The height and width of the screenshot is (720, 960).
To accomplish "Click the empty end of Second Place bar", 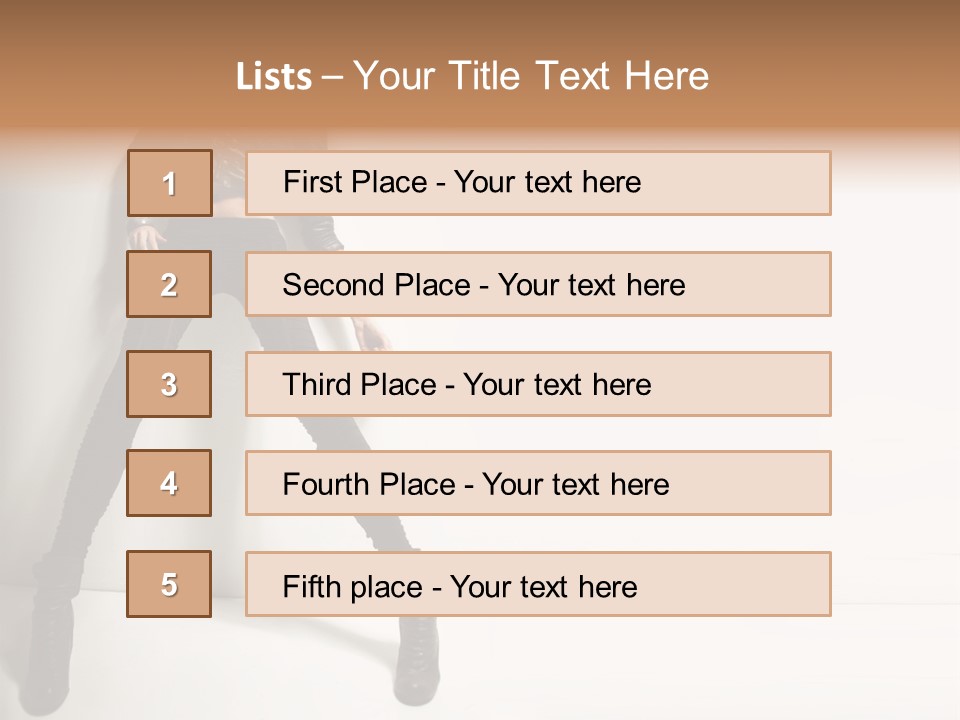I will click(758, 284).
